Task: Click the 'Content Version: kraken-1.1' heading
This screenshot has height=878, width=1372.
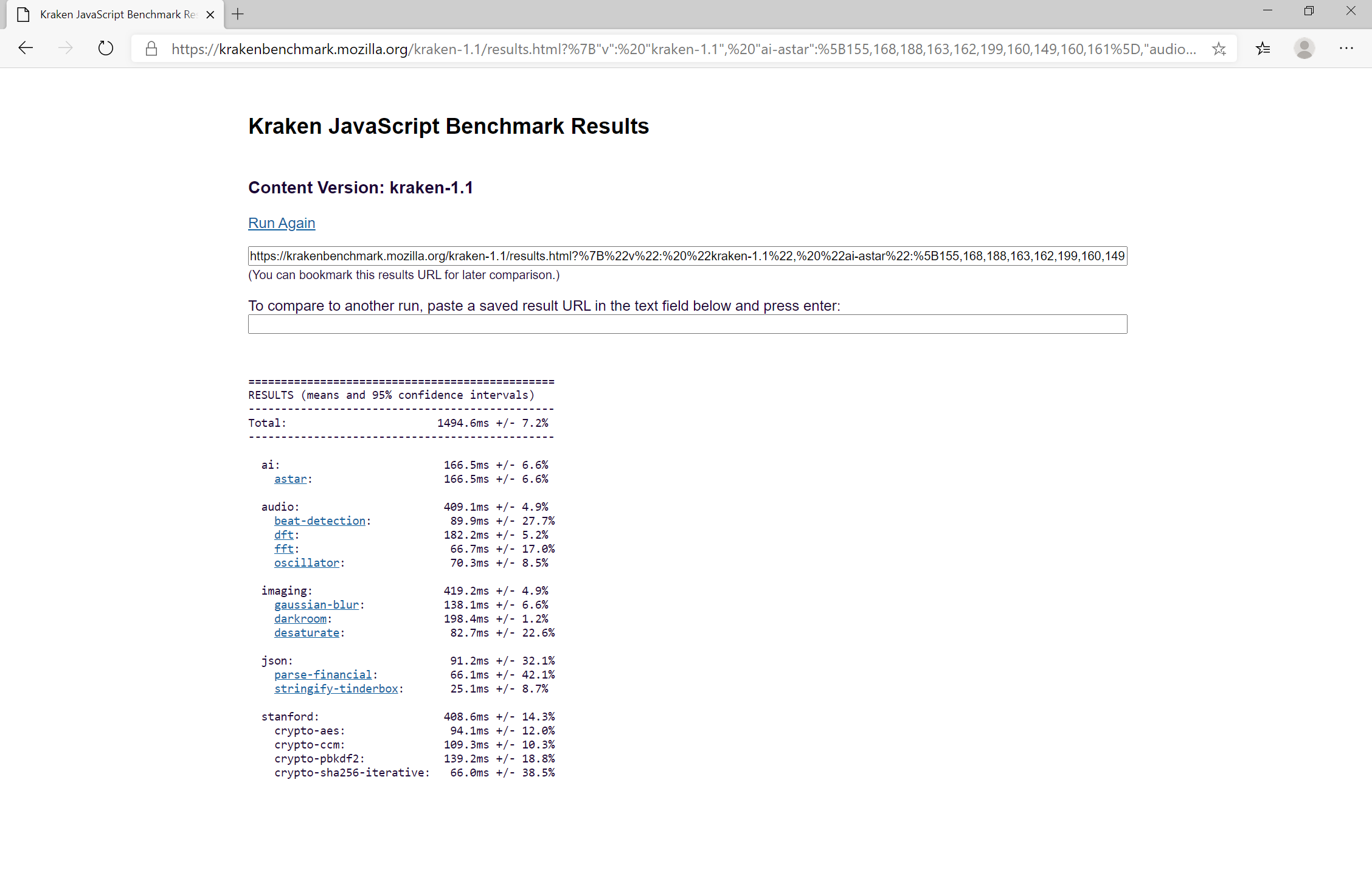Action: [x=361, y=188]
